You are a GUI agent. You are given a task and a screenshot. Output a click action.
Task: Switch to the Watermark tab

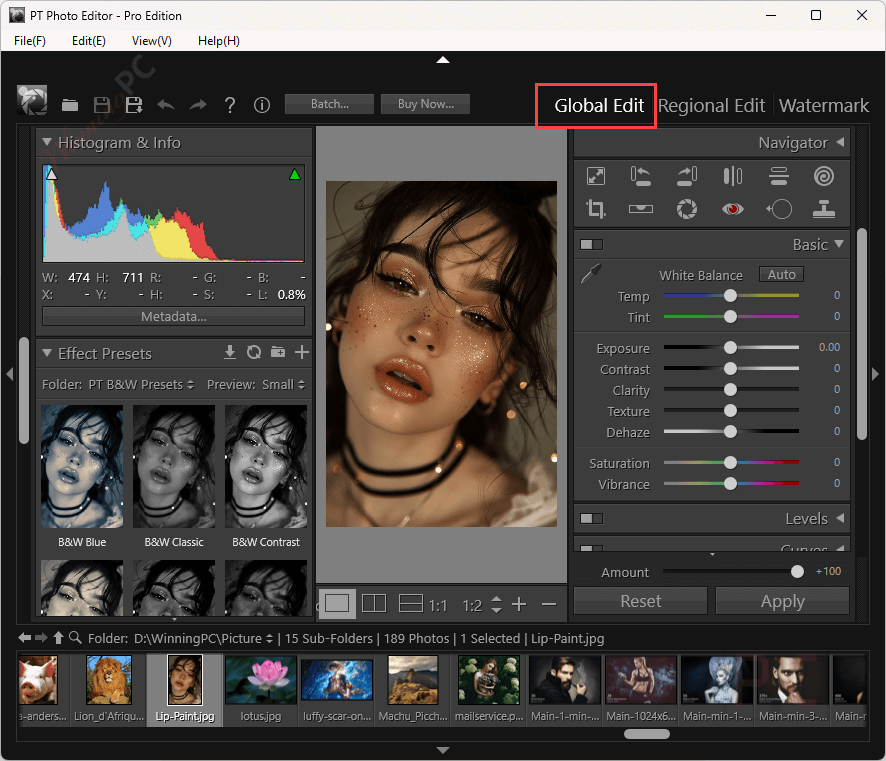point(824,106)
